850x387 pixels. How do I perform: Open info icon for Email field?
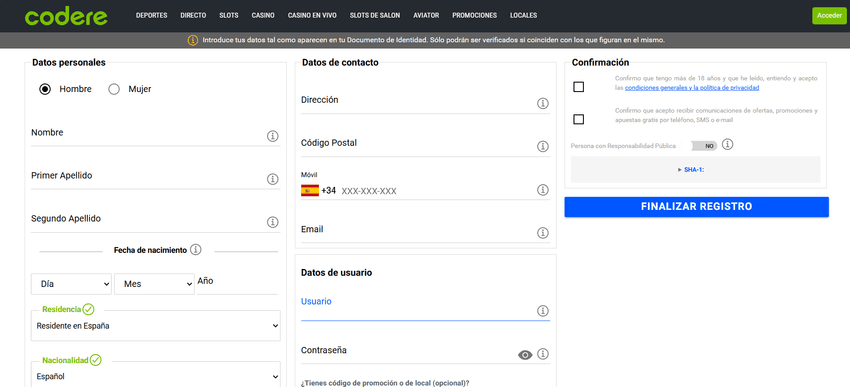543,233
